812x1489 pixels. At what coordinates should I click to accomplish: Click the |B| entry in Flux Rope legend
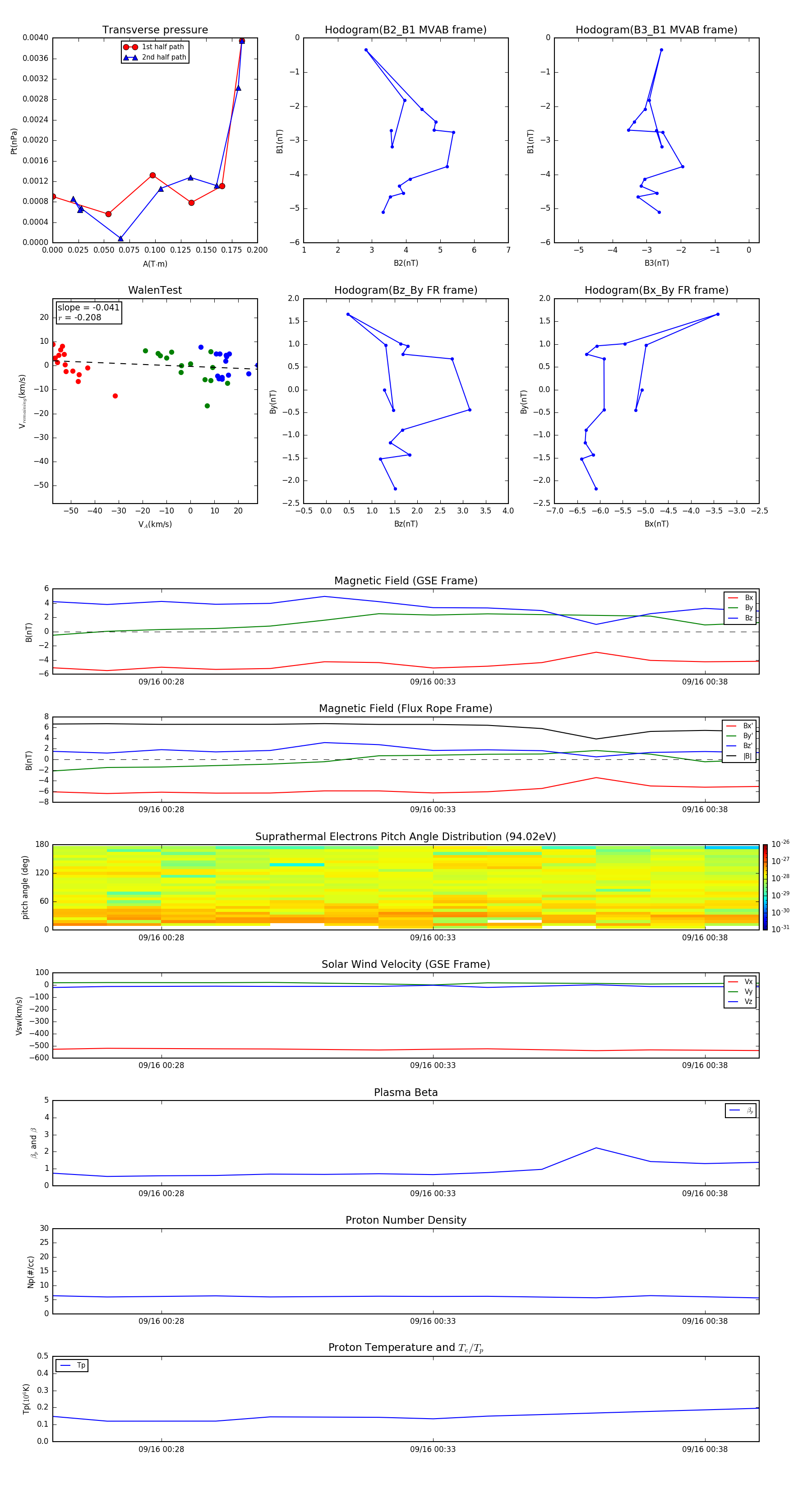739,756
